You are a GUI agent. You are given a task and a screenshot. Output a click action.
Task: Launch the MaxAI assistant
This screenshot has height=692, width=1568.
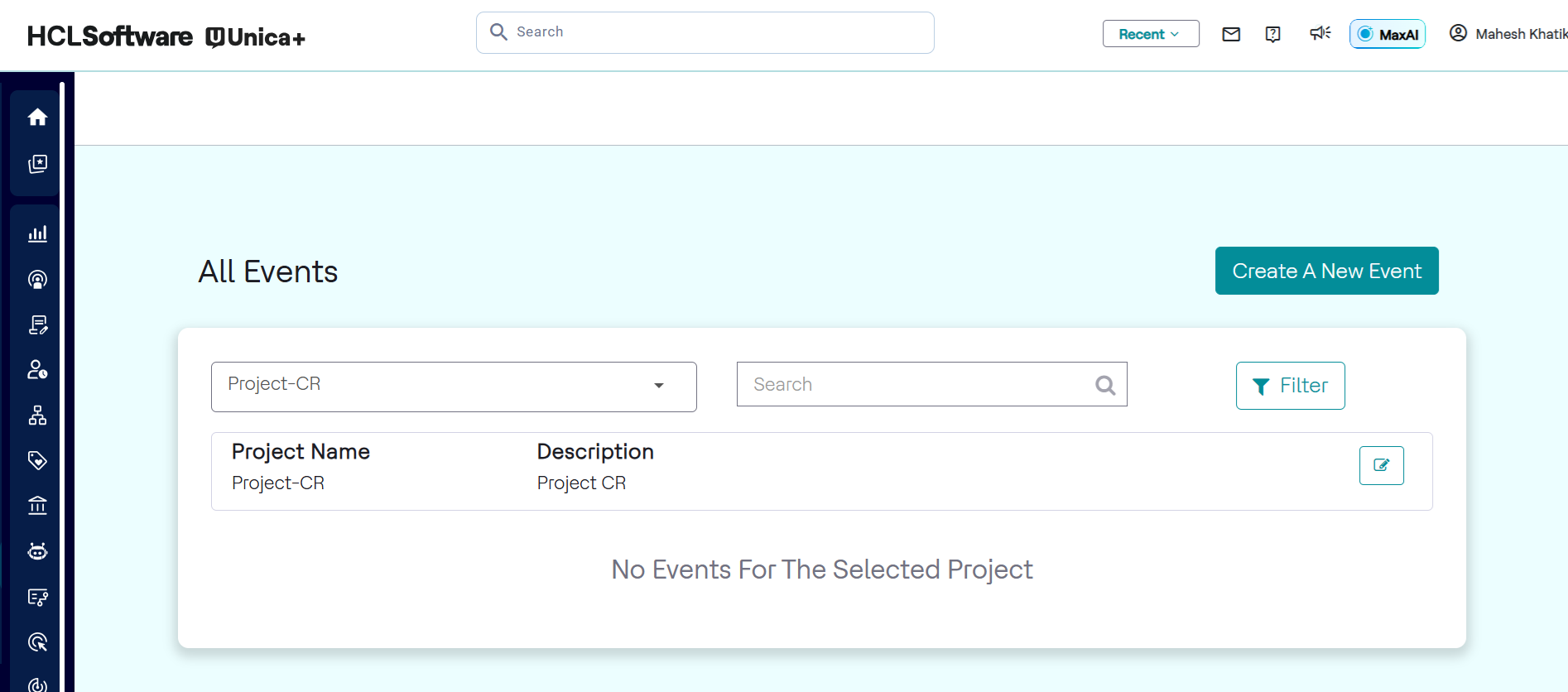tap(1388, 34)
